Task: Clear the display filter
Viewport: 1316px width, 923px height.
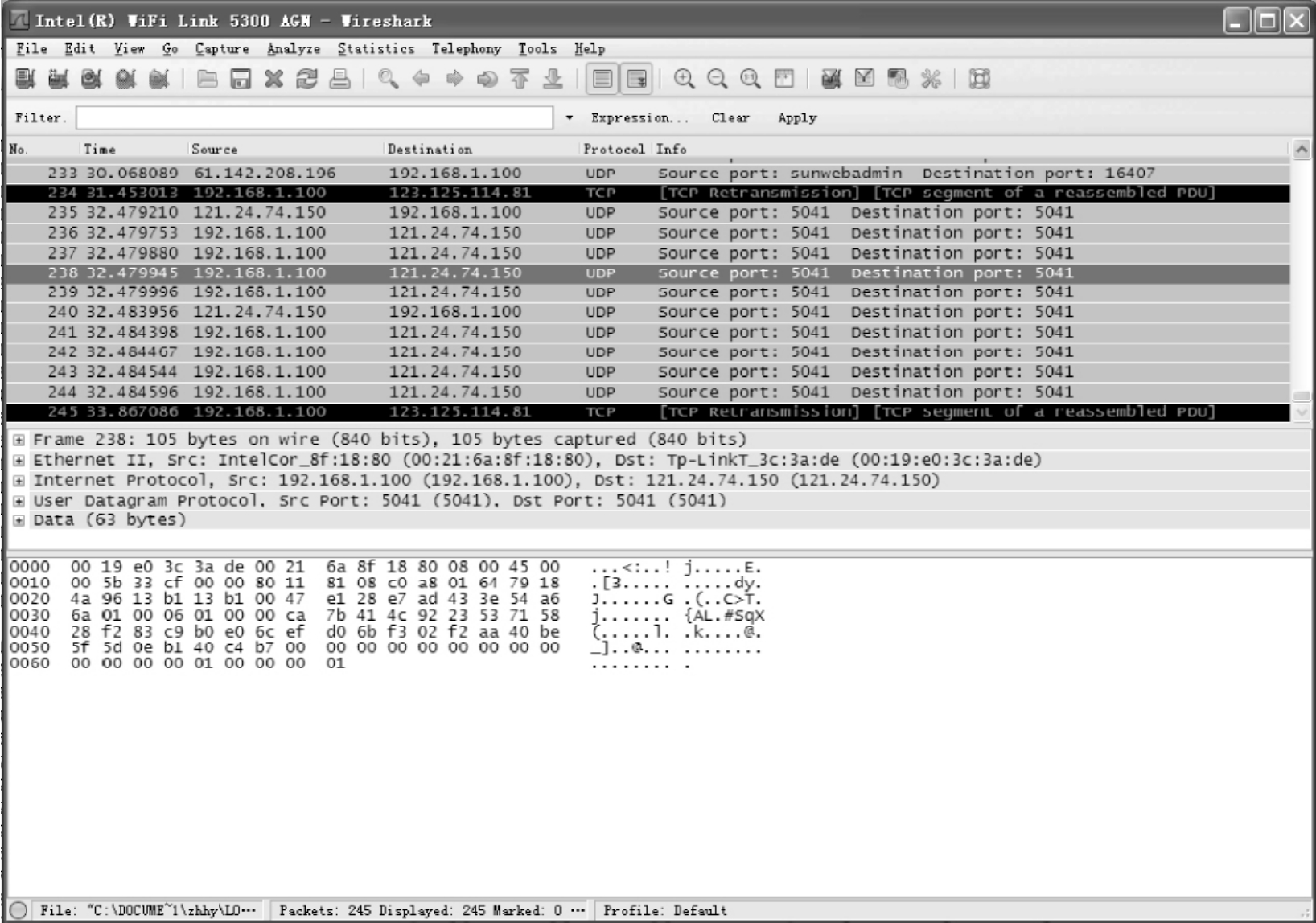Action: tap(730, 118)
